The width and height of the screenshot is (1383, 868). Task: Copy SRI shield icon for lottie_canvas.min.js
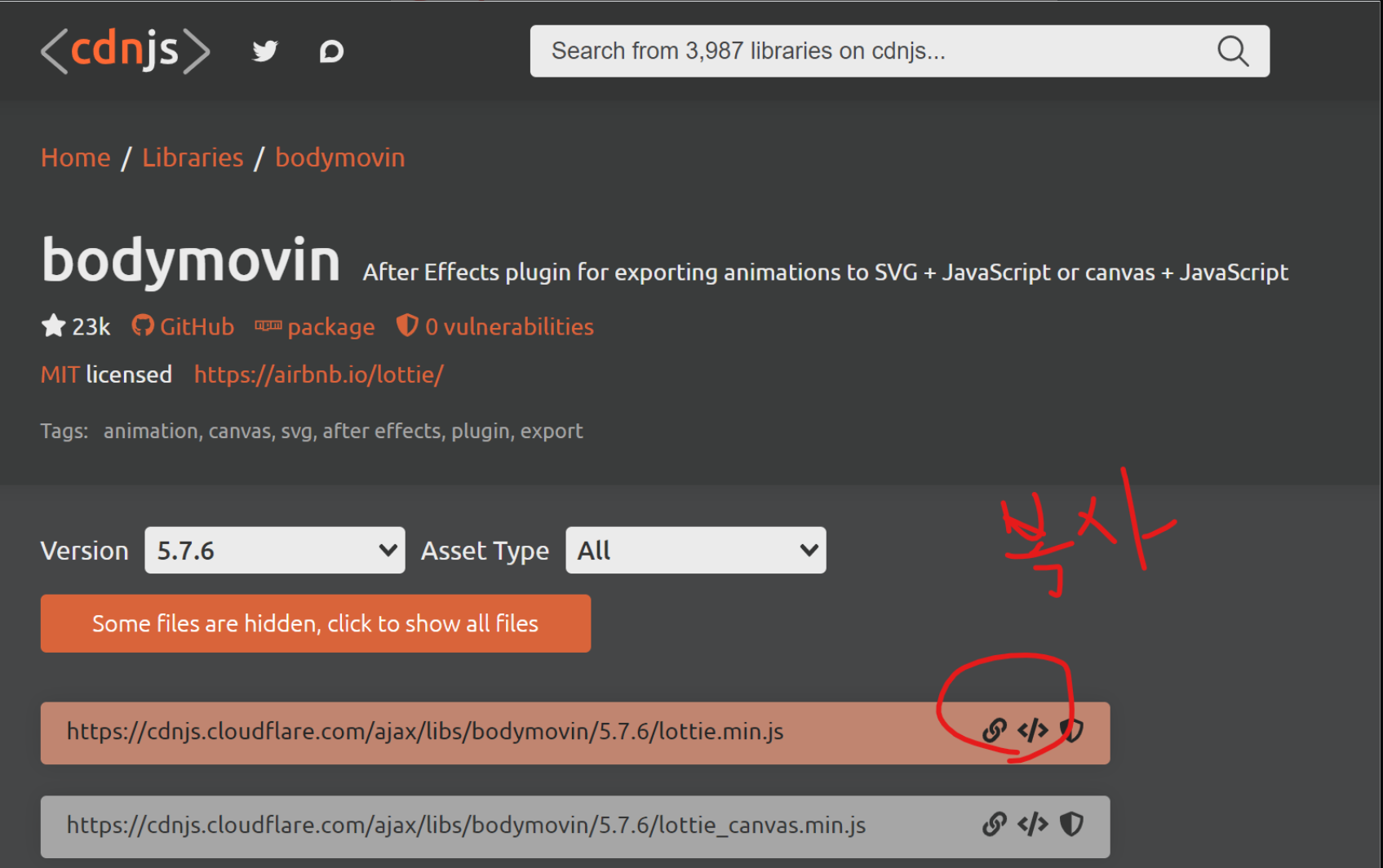click(1072, 824)
